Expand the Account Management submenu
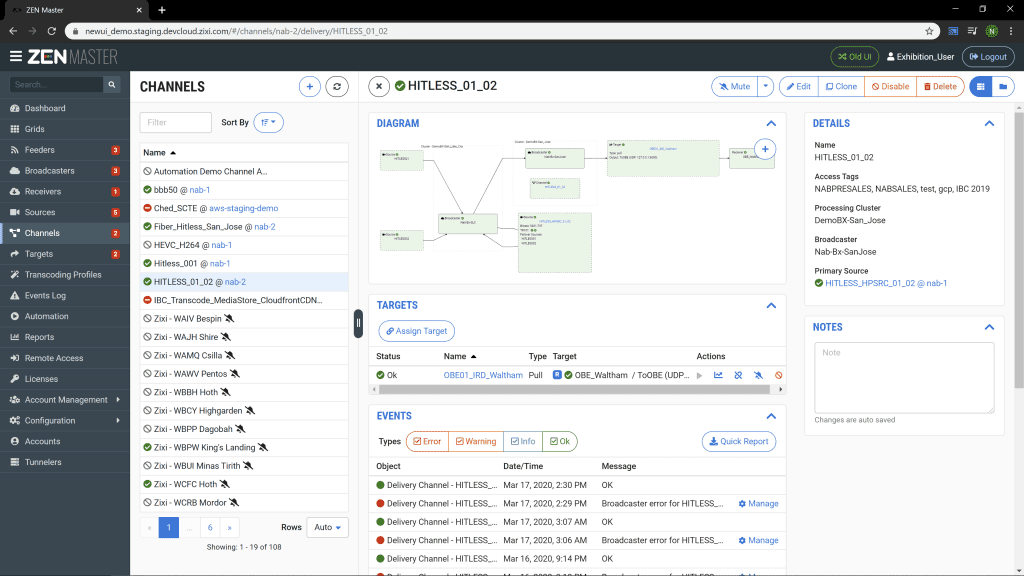 pyautogui.click(x=65, y=400)
